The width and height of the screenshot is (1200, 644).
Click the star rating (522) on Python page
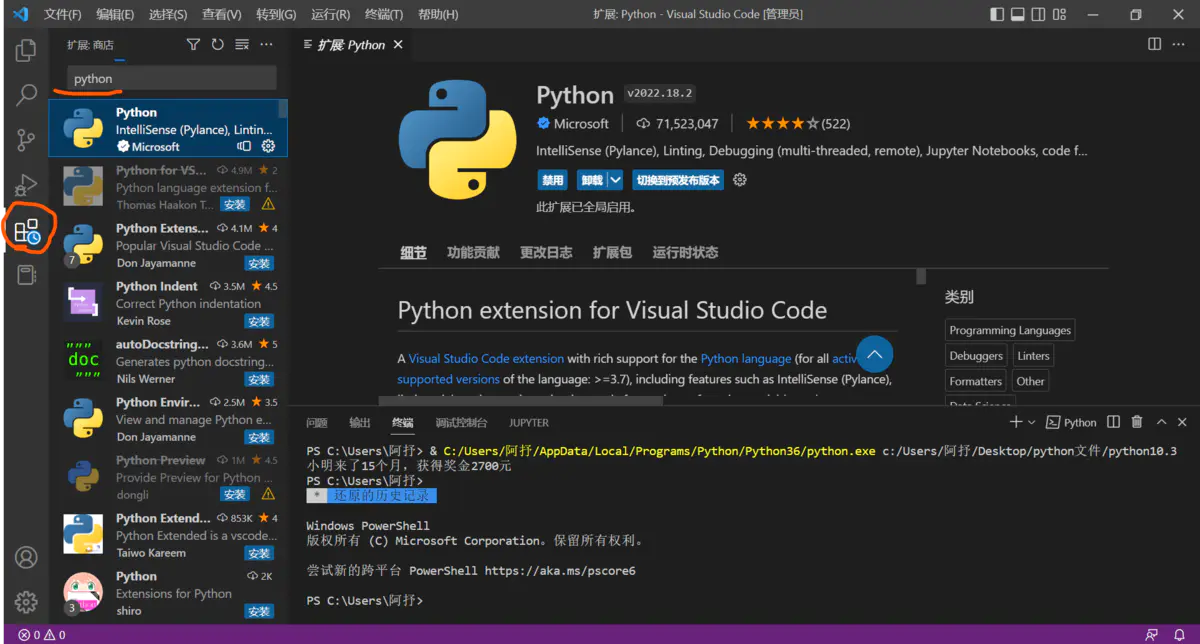pos(798,124)
